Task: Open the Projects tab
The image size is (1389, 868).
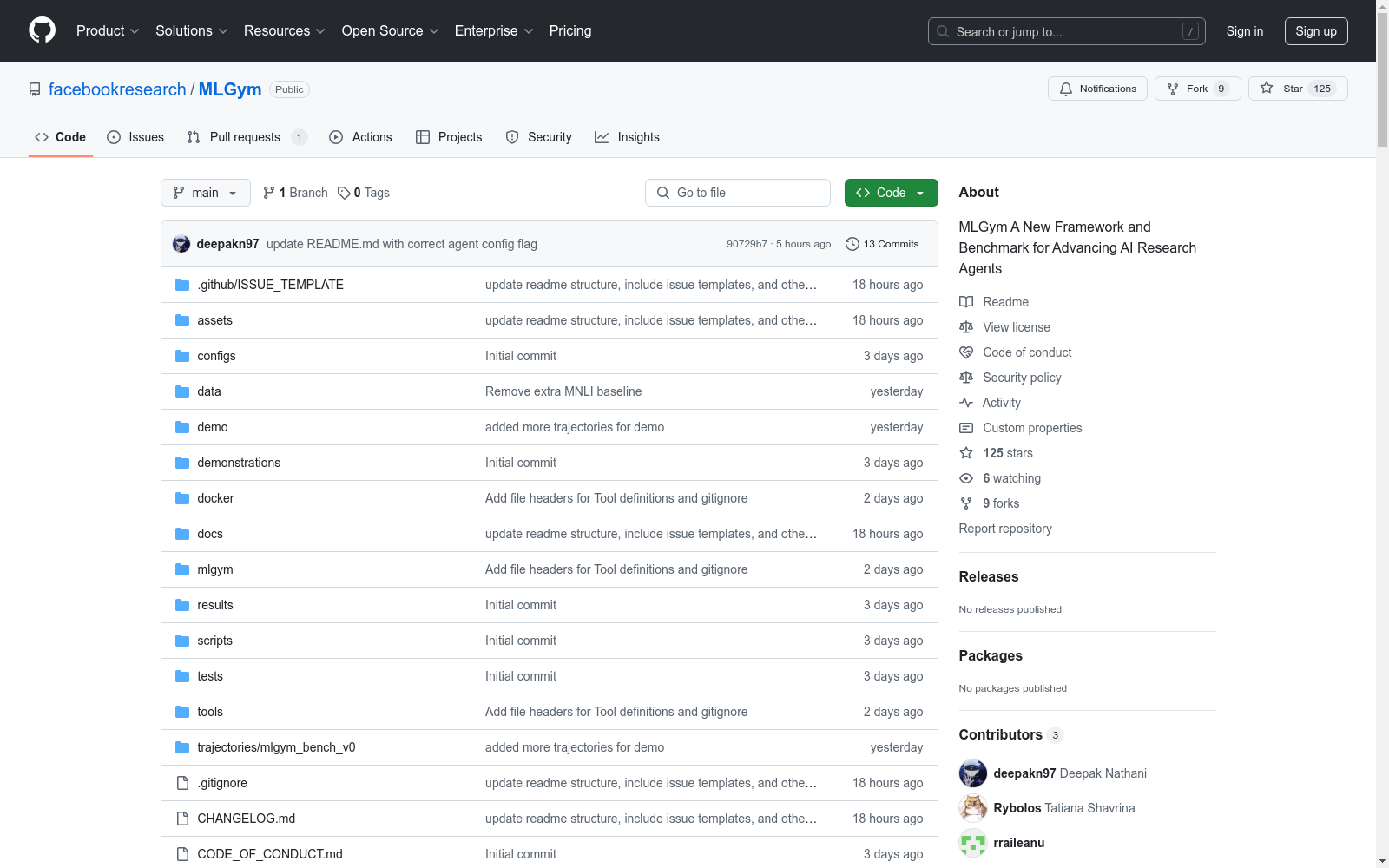Action: click(449, 137)
